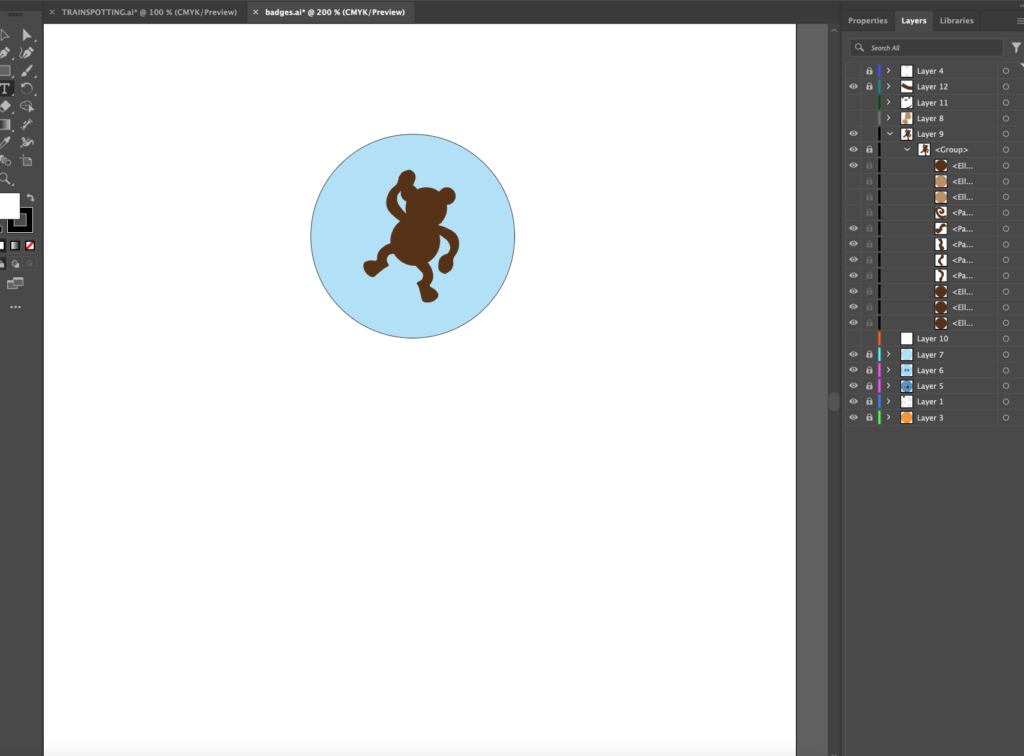Select the Paintbrush tool
Viewport: 1024px width, 756px height.
coord(27,71)
